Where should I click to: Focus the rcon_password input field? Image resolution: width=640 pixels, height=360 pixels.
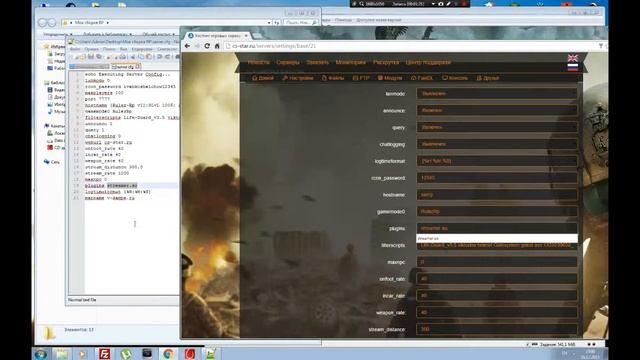[x=497, y=178]
